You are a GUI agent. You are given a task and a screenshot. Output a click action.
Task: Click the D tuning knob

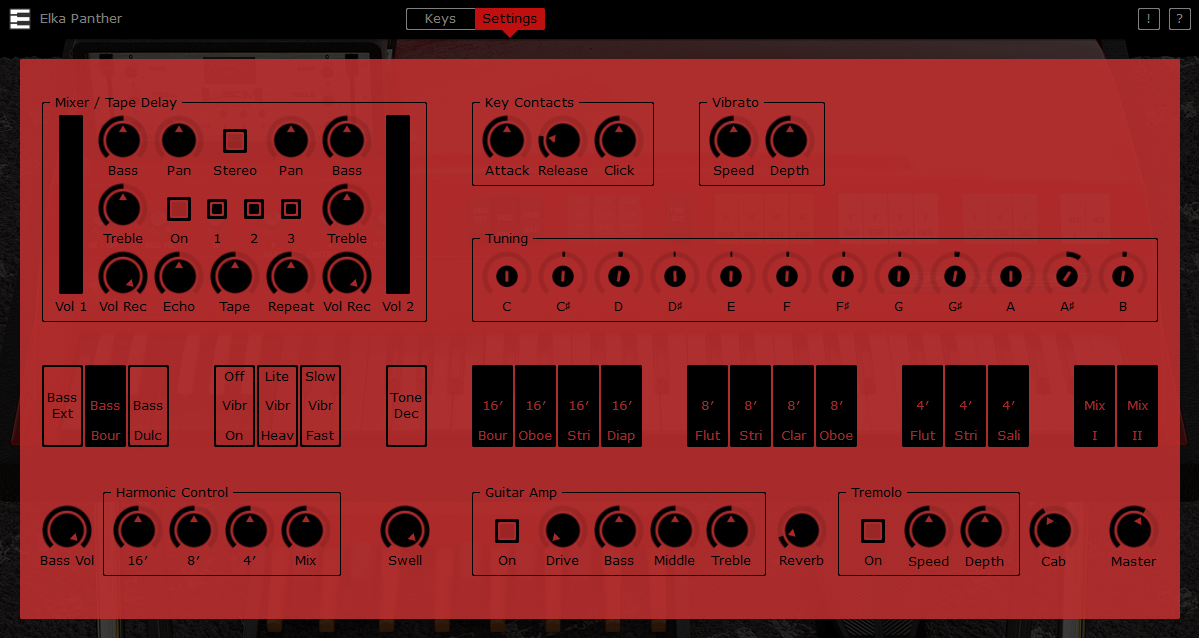point(619,276)
